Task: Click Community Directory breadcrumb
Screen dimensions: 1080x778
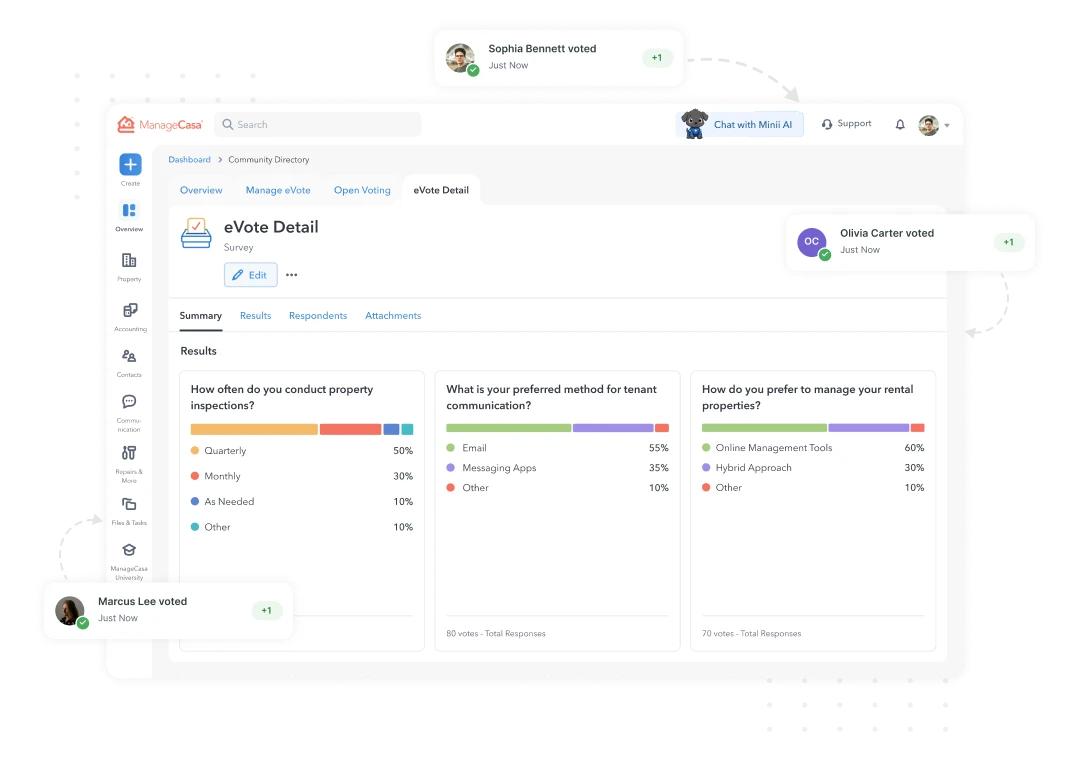Action: click(x=269, y=160)
